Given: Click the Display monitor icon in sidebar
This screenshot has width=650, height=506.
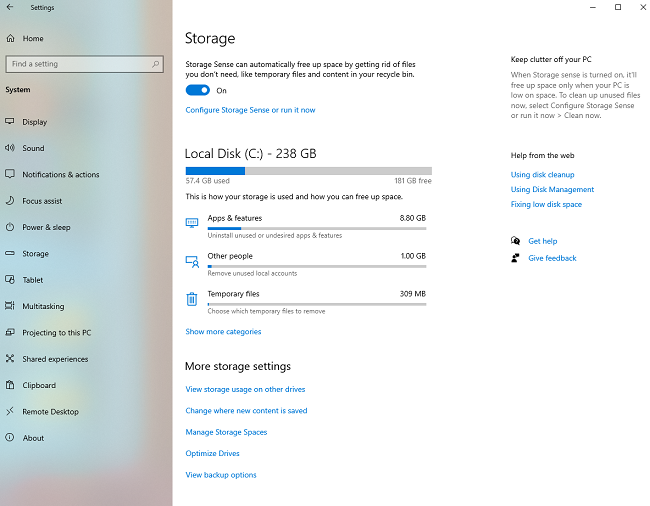Looking at the screenshot, I should pos(10,121).
